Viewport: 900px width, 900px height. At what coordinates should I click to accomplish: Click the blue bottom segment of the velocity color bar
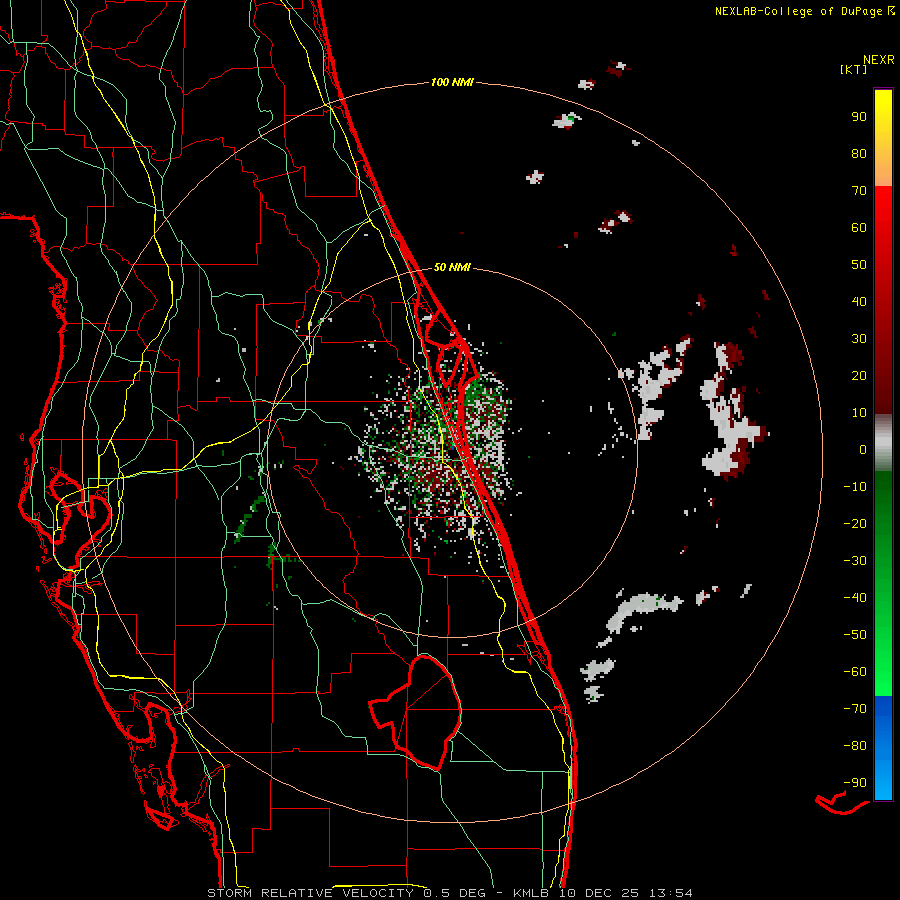pyautogui.click(x=883, y=748)
